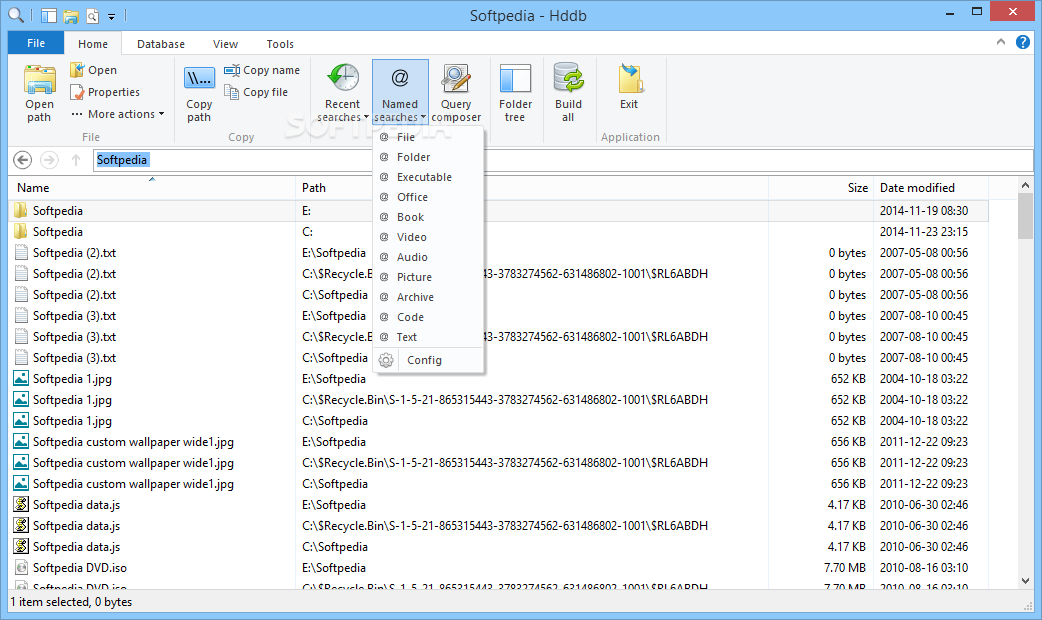Click the search magnifier icon in title bar
1042x620 pixels.
pos(15,15)
